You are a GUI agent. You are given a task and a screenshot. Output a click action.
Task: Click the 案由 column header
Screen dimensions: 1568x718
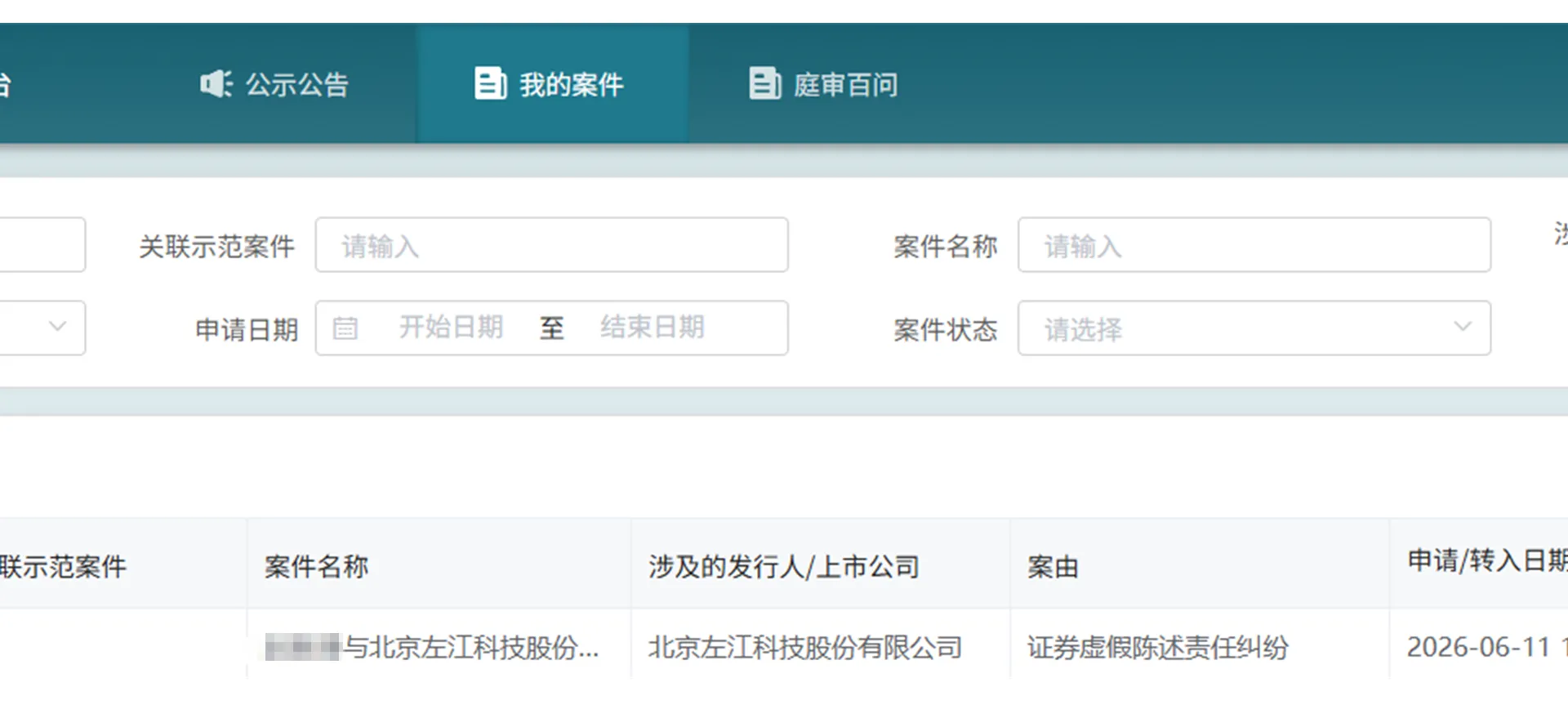1200,565
